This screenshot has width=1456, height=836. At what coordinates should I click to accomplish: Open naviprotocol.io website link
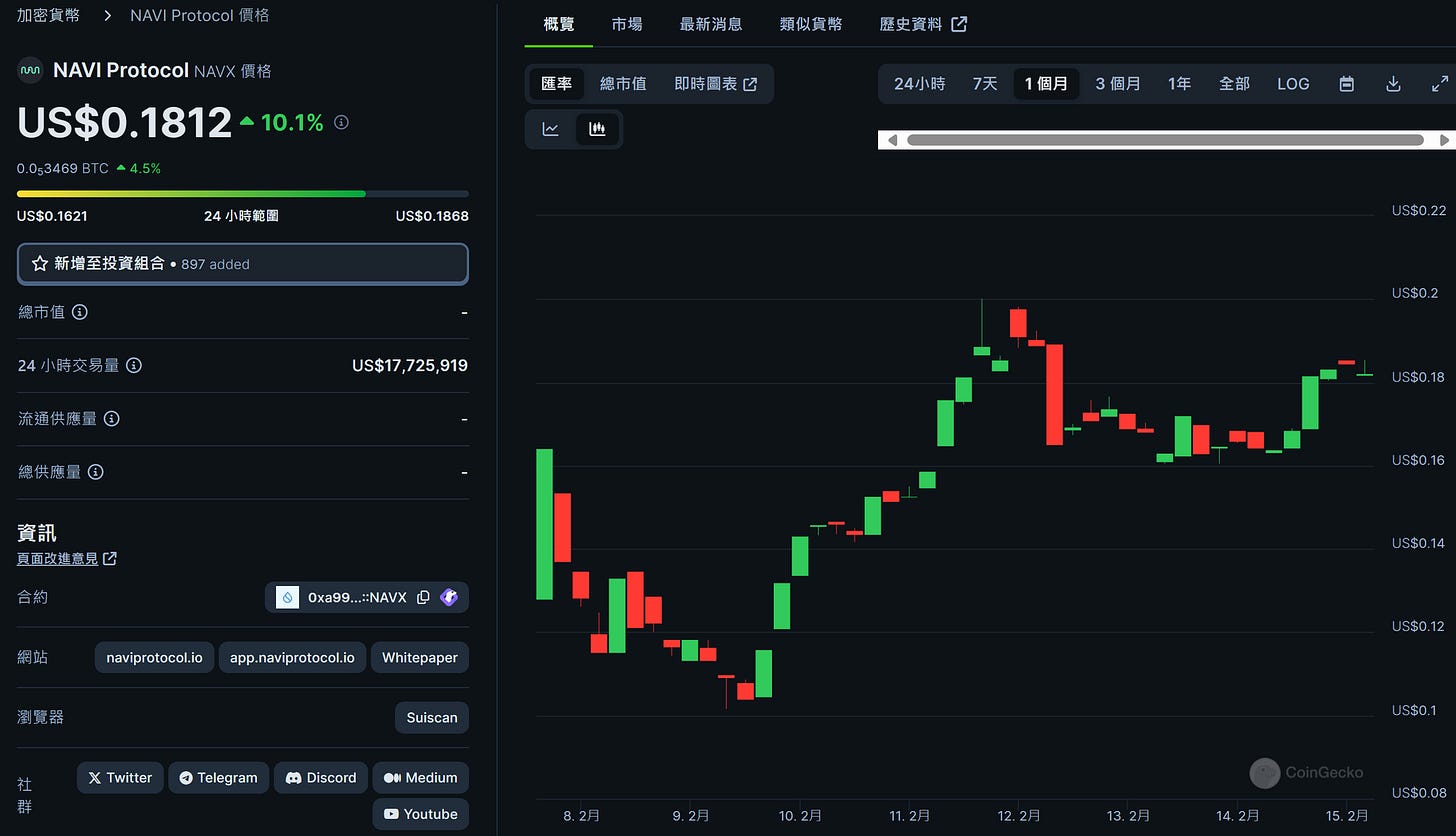coord(154,658)
